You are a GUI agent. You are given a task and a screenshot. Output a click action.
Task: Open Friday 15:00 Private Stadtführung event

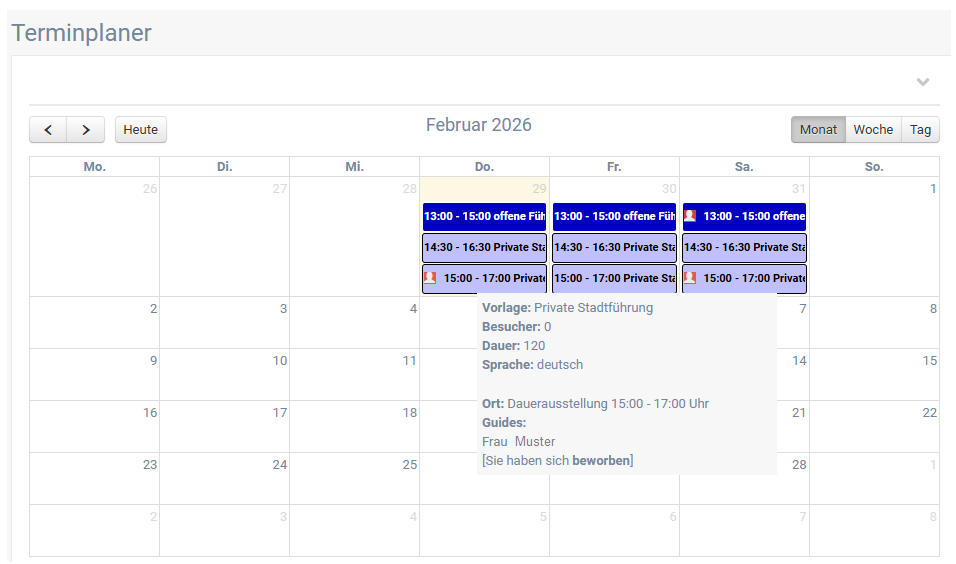pos(614,278)
